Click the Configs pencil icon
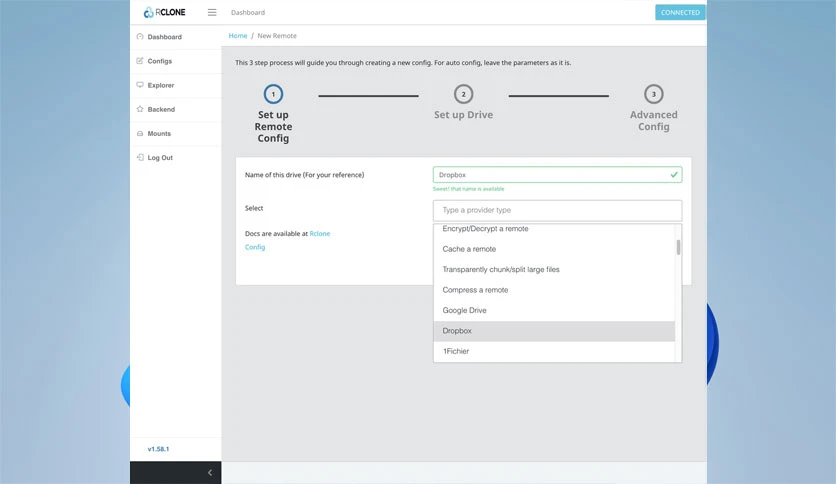 (140, 61)
